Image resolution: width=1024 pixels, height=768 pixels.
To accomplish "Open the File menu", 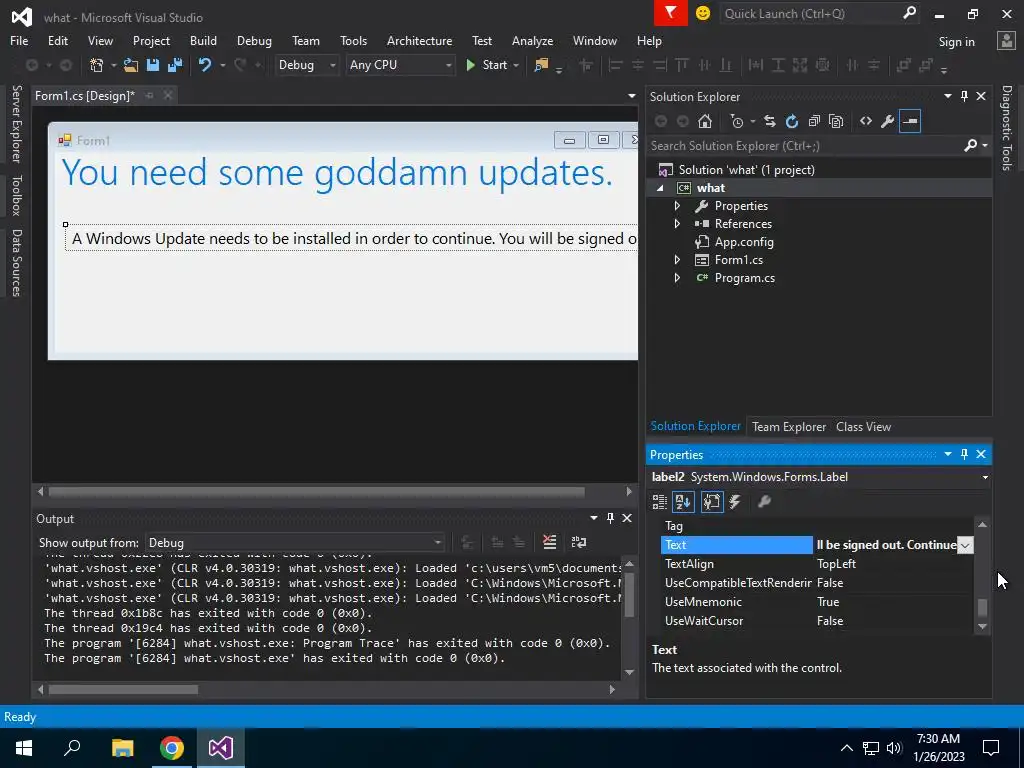I will 19,40.
